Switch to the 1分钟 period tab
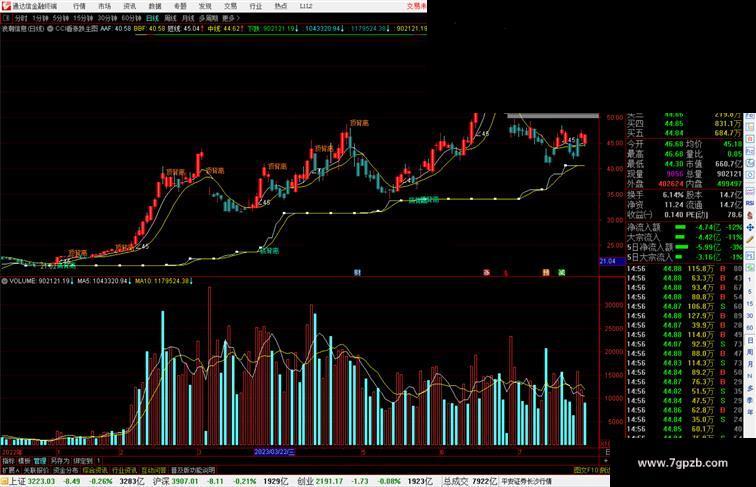This screenshot has width=756, height=487. (x=40, y=18)
